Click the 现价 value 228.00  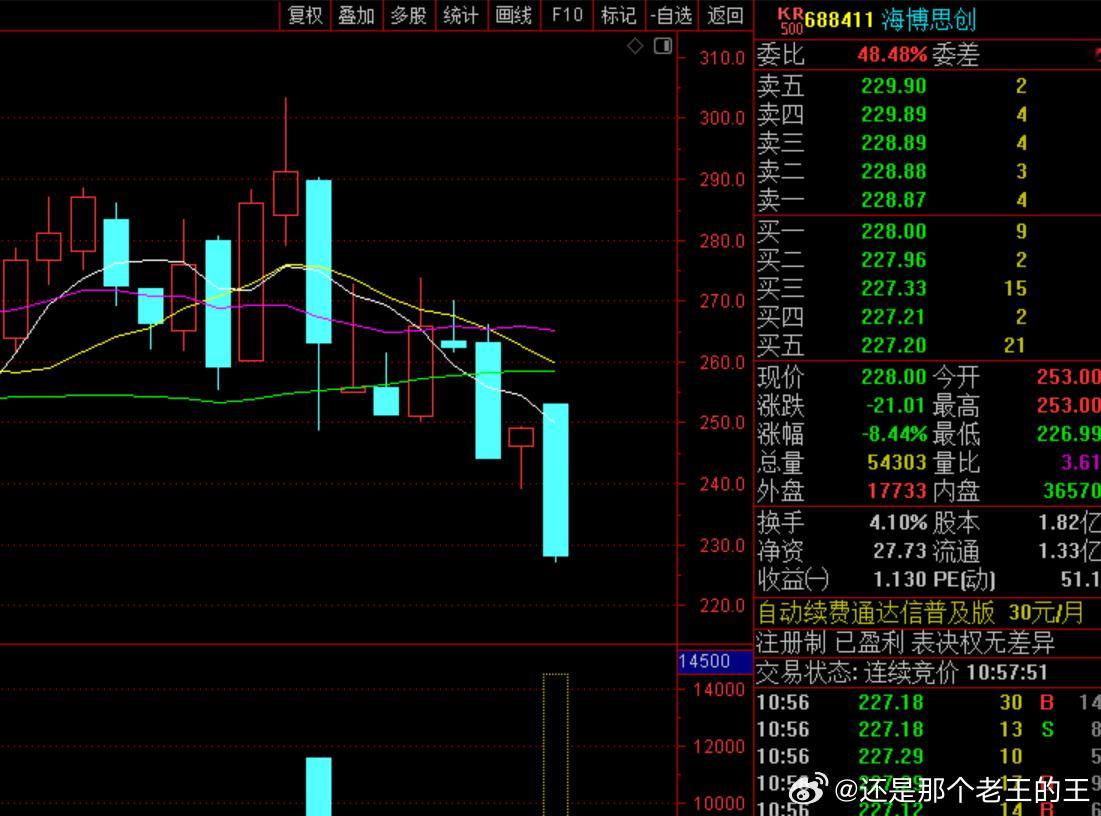coord(893,376)
